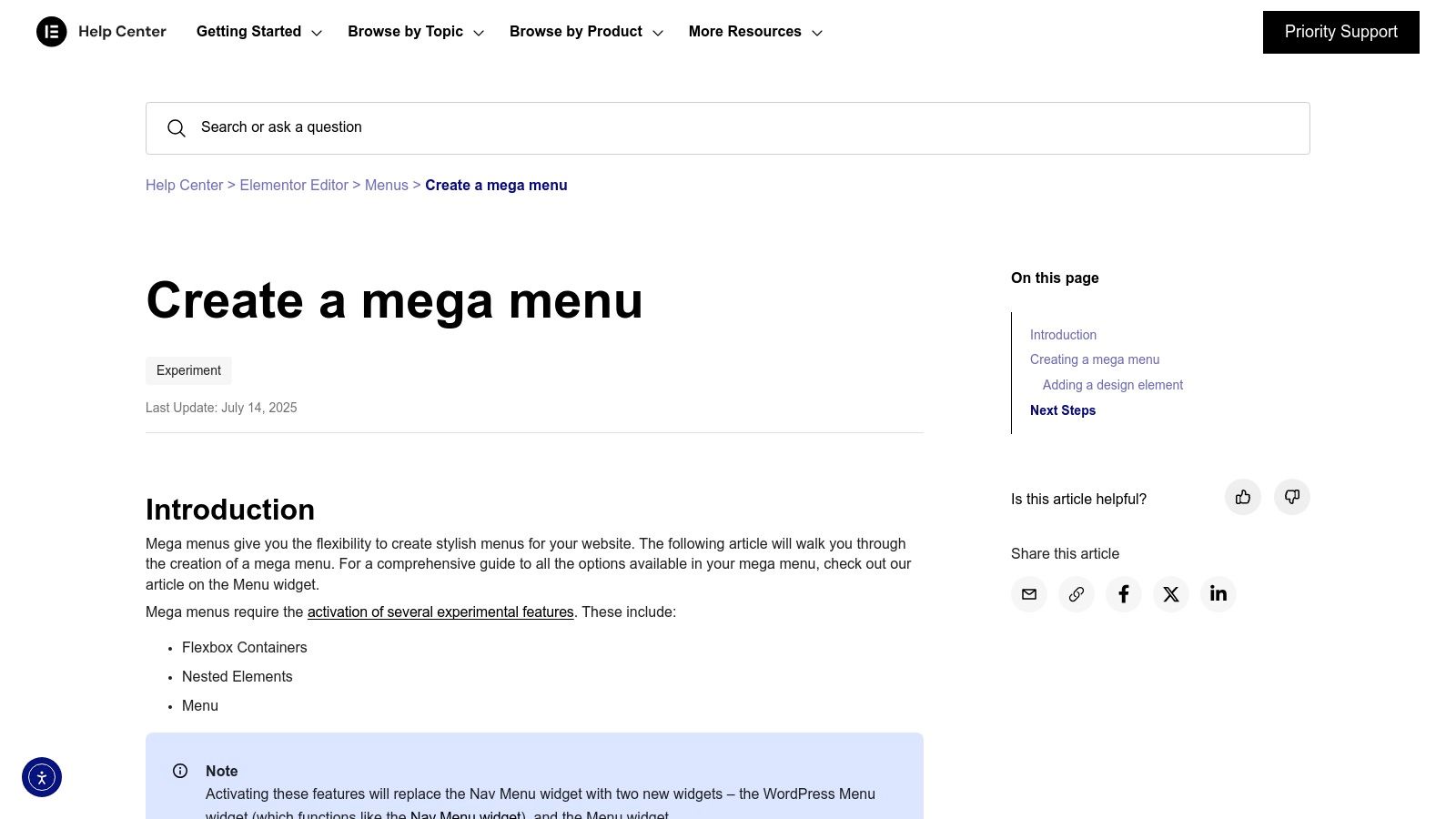Share article on LinkedIn
1456x819 pixels.
coord(1218,594)
